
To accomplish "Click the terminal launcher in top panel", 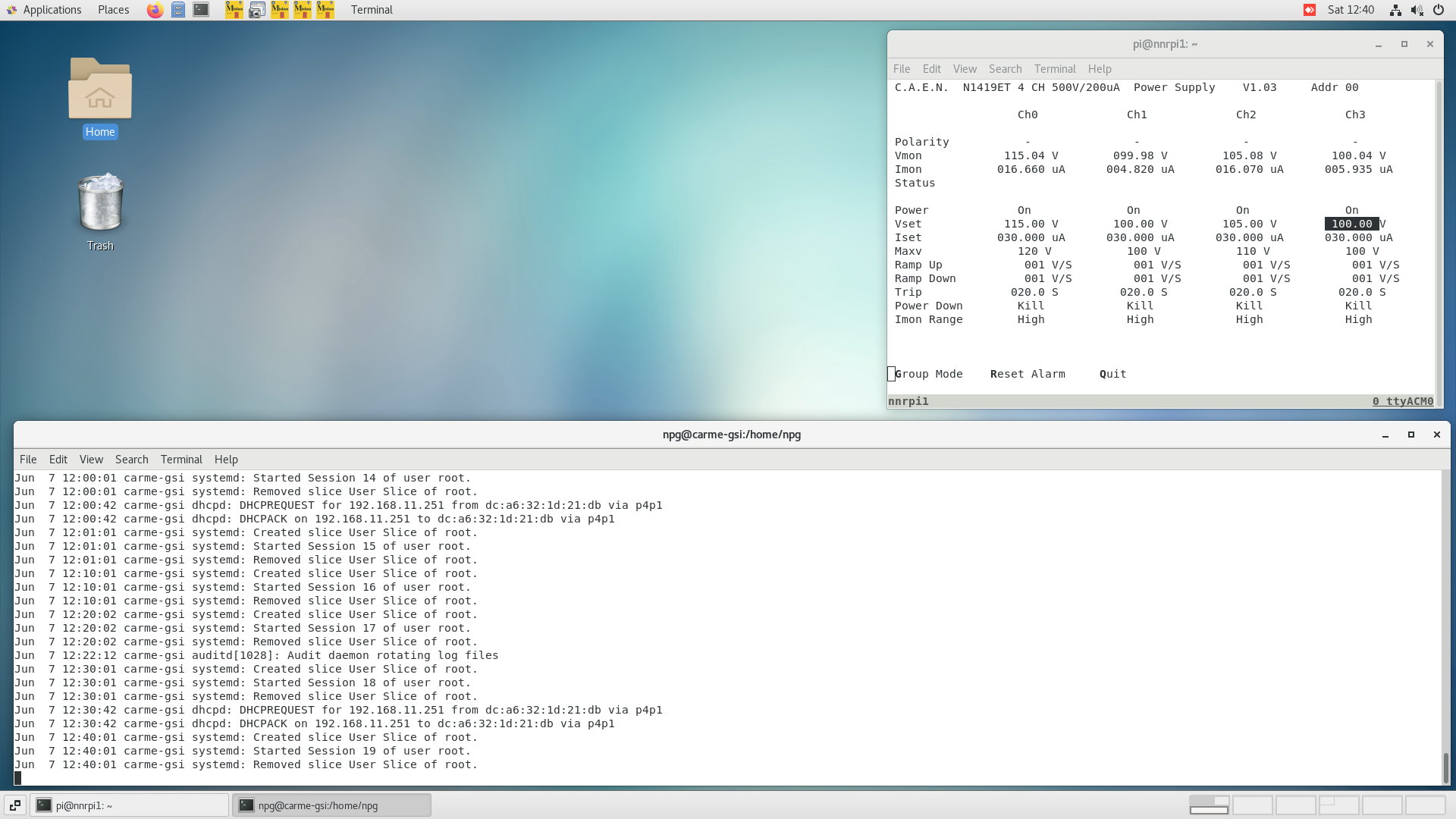I will pyautogui.click(x=201, y=10).
